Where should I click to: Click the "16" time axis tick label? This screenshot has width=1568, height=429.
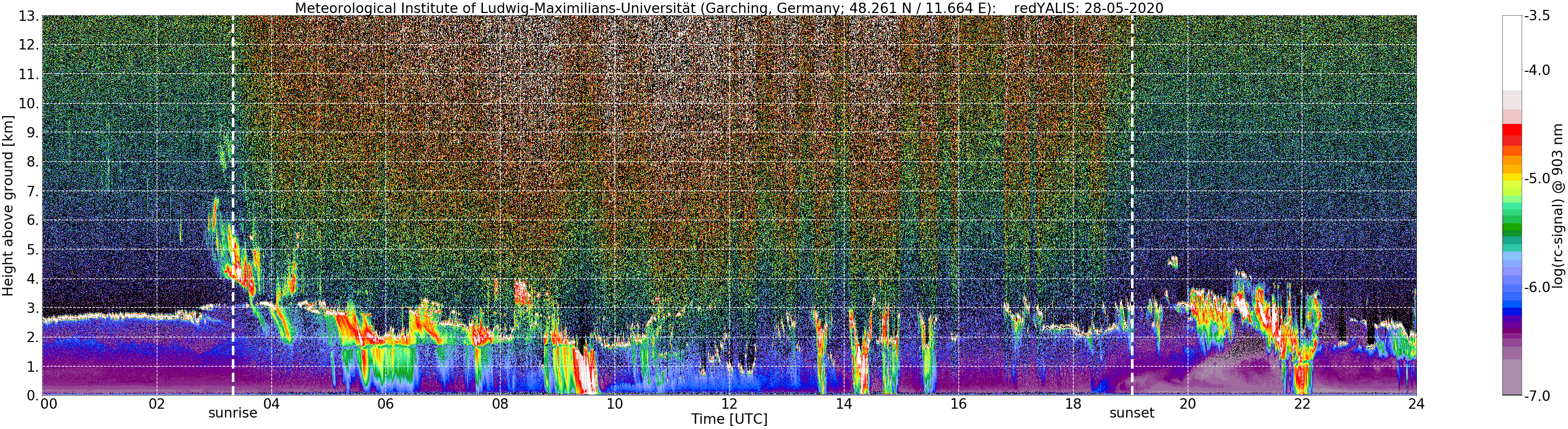[958, 404]
